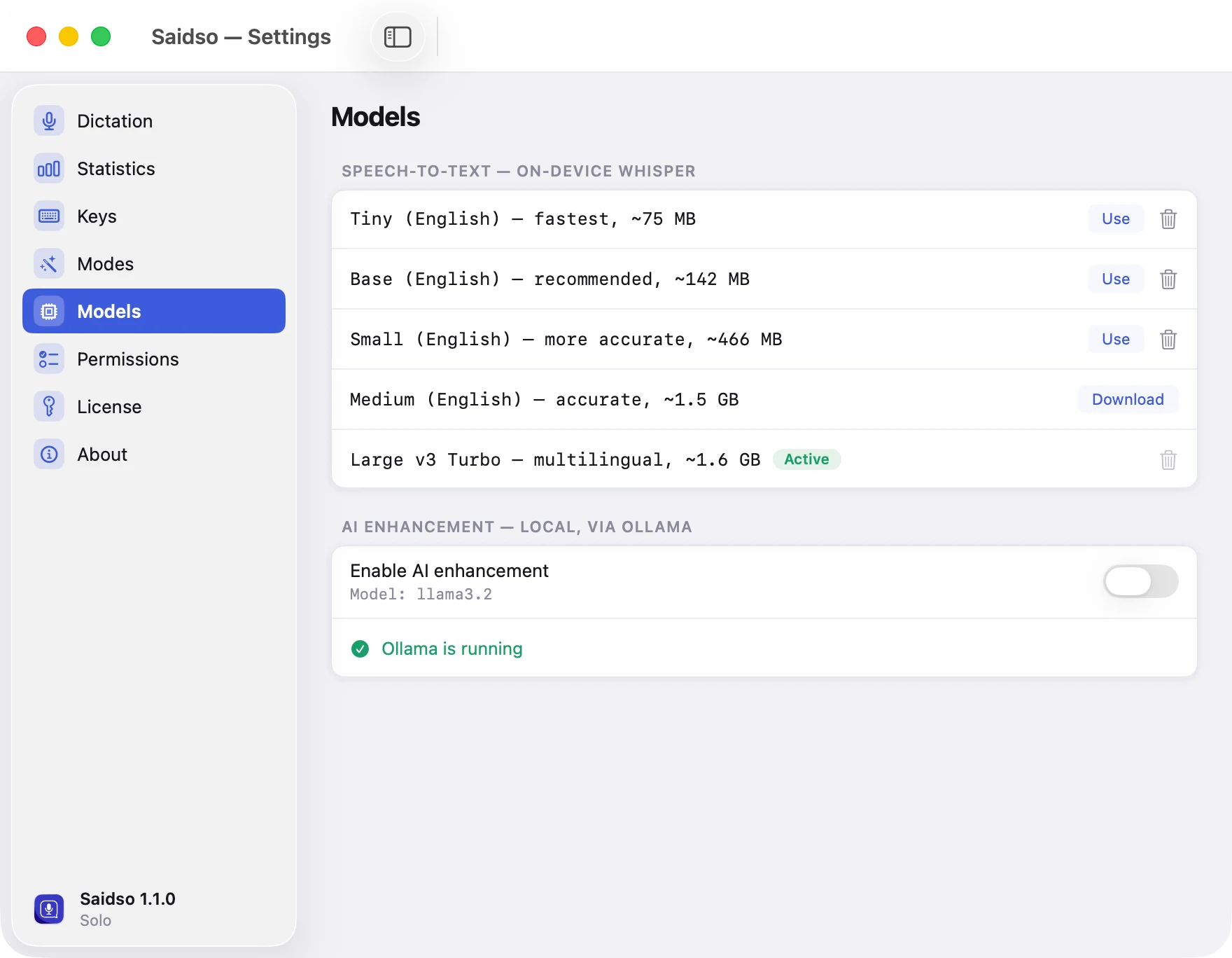The height and width of the screenshot is (958, 1232).
Task: Delete the Small (English) model
Action: tap(1168, 340)
